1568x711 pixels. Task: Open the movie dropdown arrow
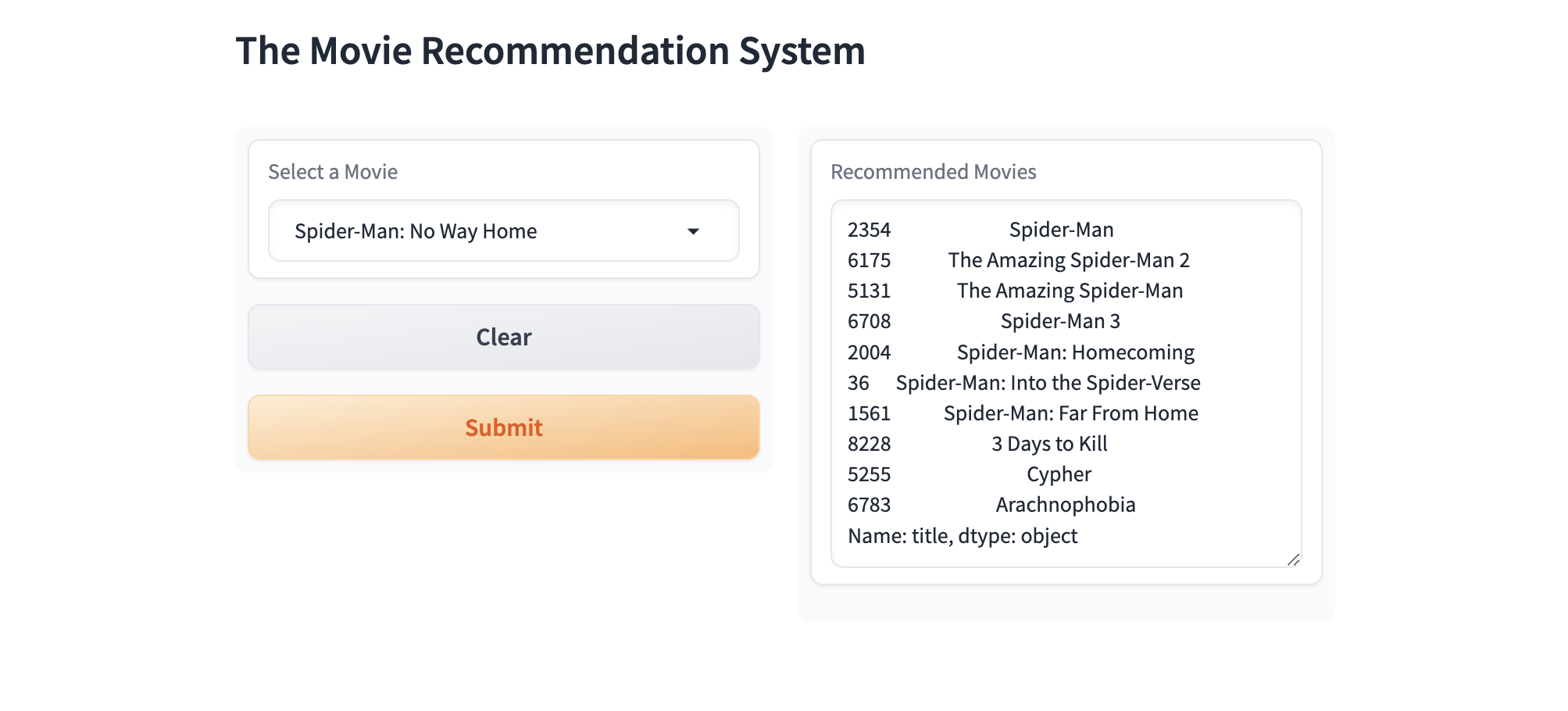(693, 231)
